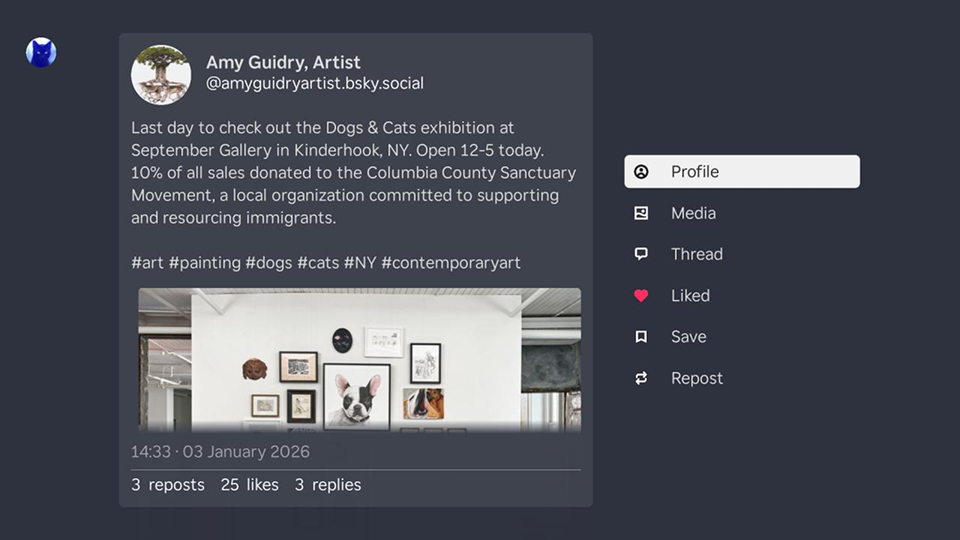Toggle the Save bookmark icon
Viewport: 960px width, 540px height.
642,337
